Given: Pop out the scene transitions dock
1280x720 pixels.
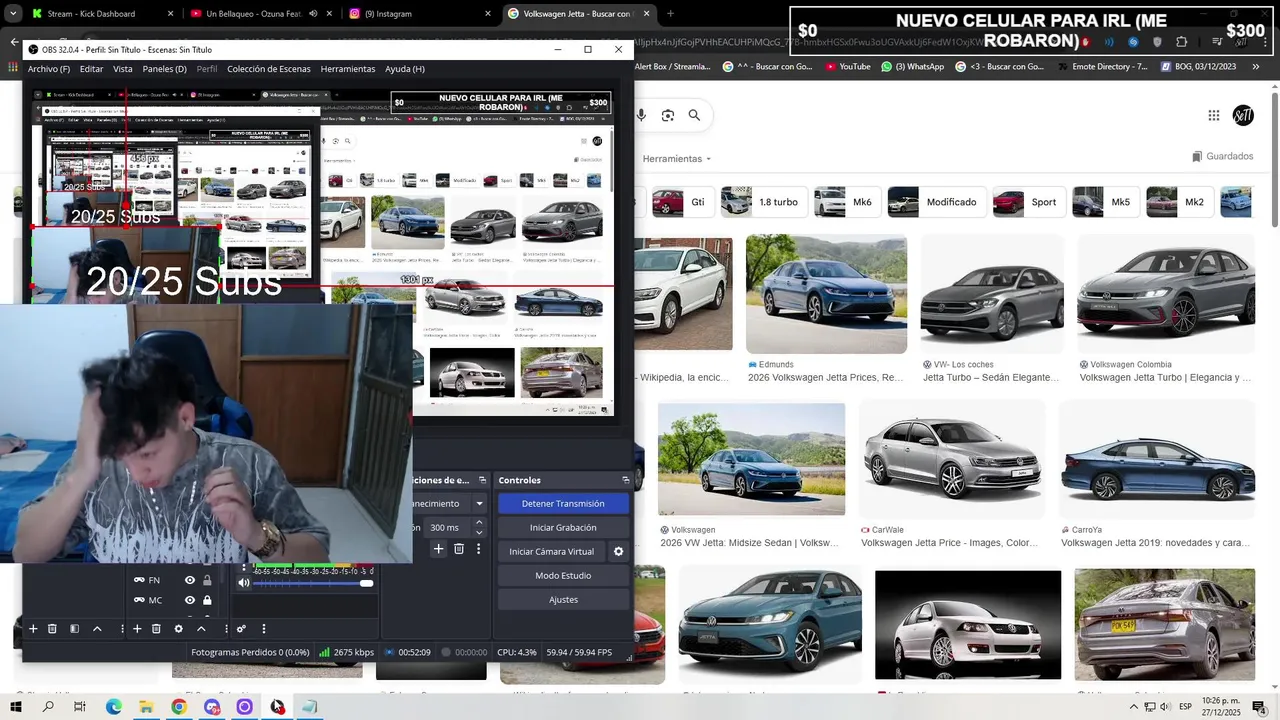Looking at the screenshot, I should (482, 480).
